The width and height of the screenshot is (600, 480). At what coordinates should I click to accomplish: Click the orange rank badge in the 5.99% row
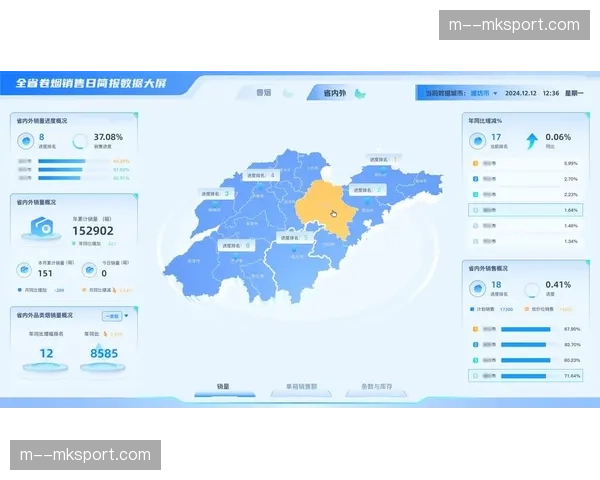pos(475,163)
